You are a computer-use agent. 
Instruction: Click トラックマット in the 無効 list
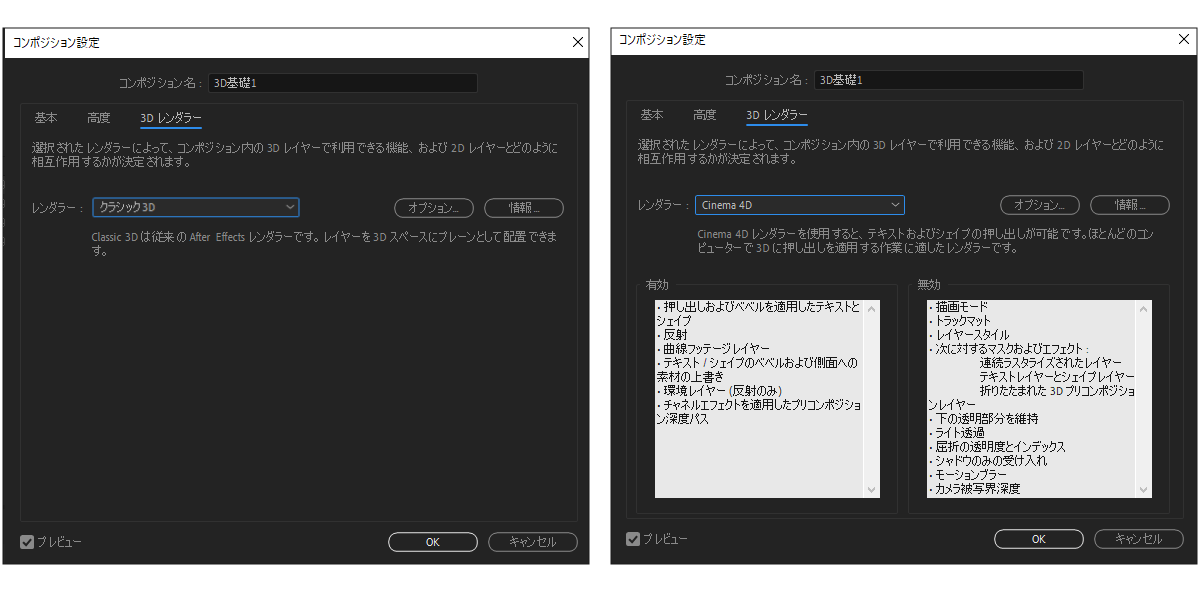[961, 321]
